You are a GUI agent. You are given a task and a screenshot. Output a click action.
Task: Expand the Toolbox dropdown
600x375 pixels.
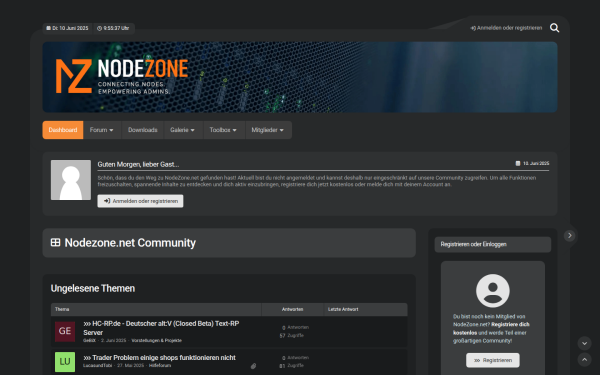(223, 130)
